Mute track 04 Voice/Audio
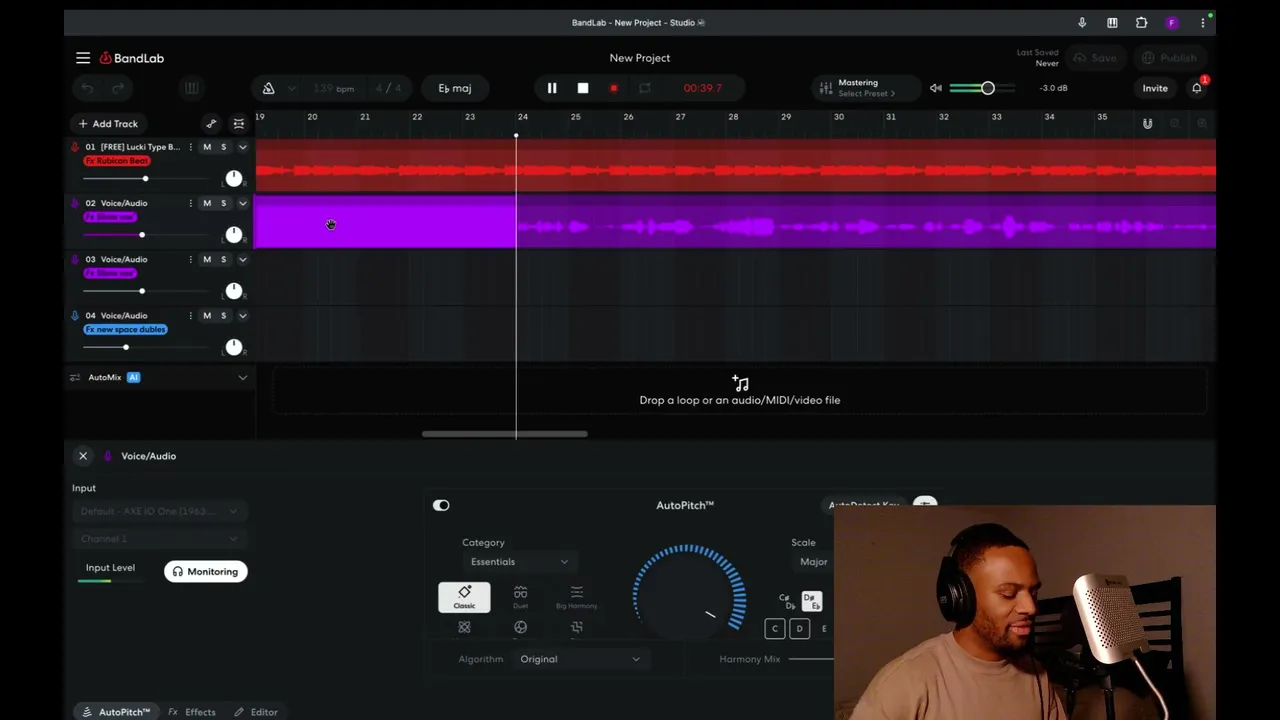The width and height of the screenshot is (1280, 720). point(207,316)
